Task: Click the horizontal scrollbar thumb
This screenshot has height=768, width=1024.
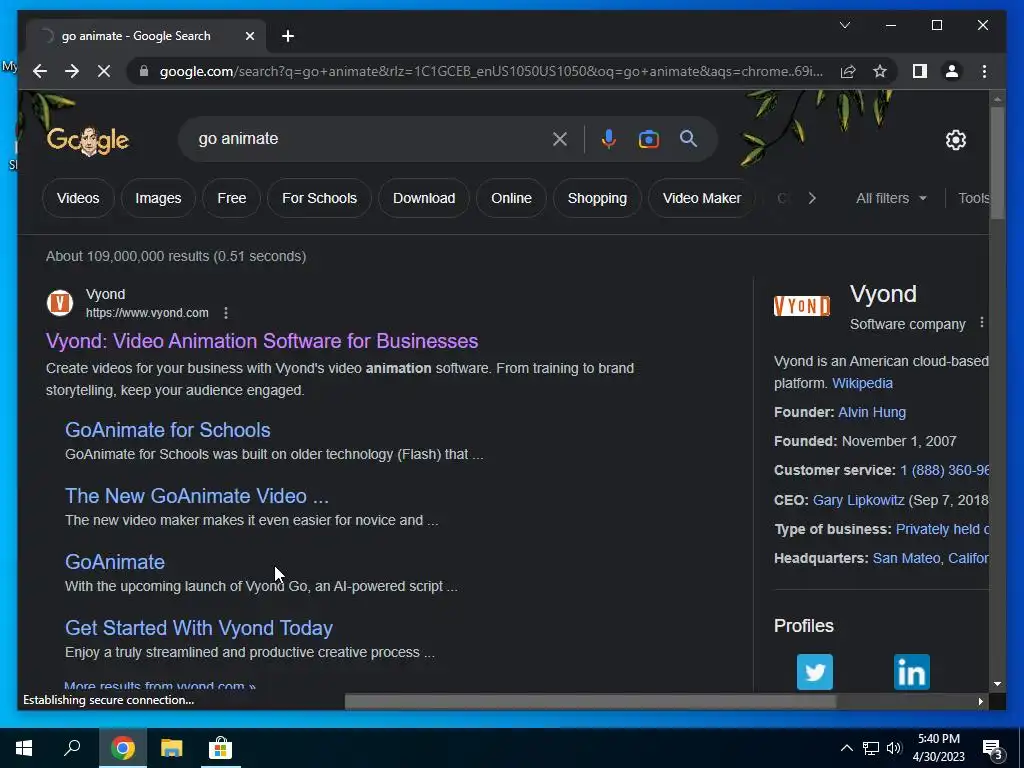Action: click(590, 702)
